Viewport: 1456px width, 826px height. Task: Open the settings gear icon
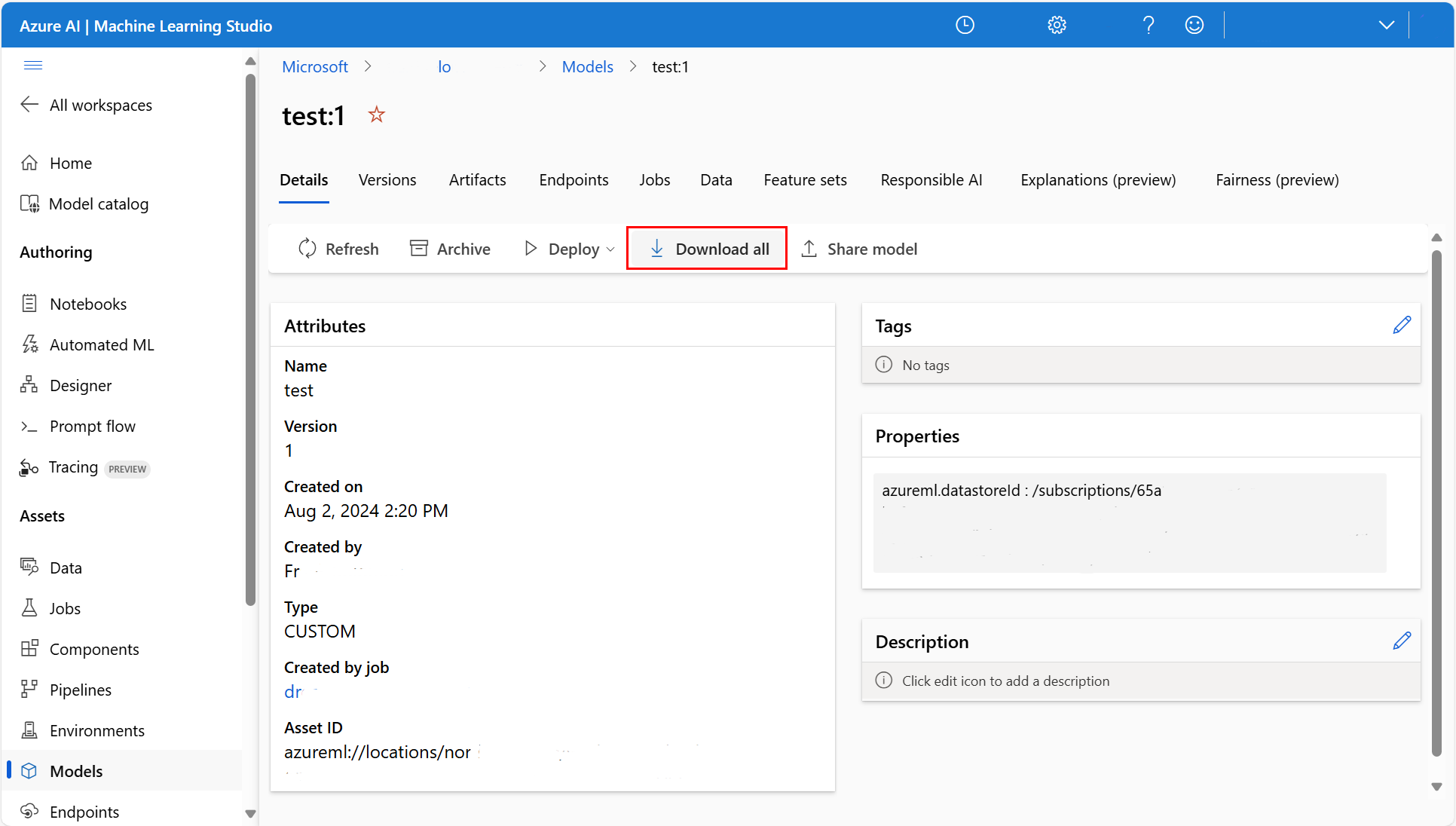point(1057,25)
